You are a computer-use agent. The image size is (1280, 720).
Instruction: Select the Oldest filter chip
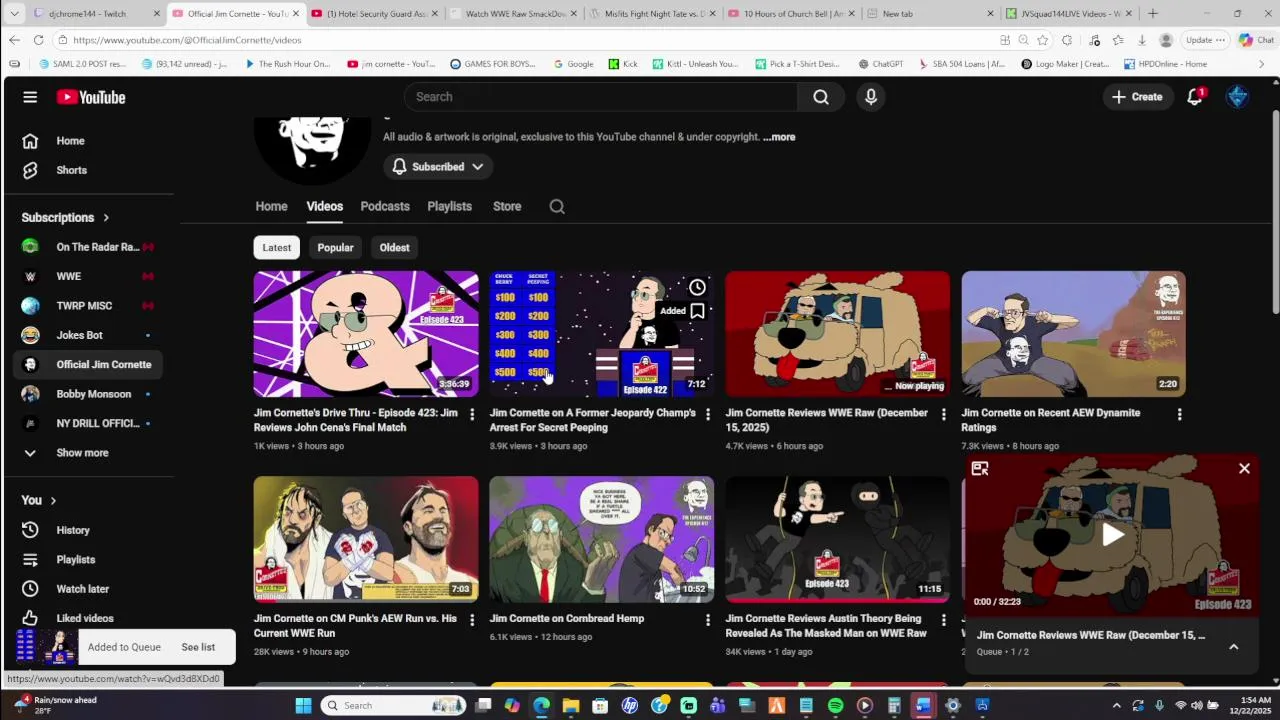pos(394,248)
